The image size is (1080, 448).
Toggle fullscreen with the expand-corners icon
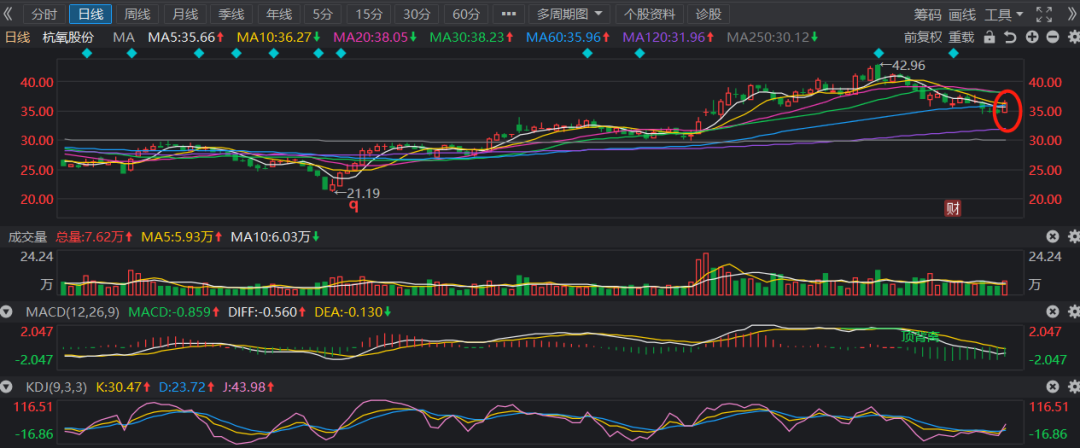point(1044,14)
